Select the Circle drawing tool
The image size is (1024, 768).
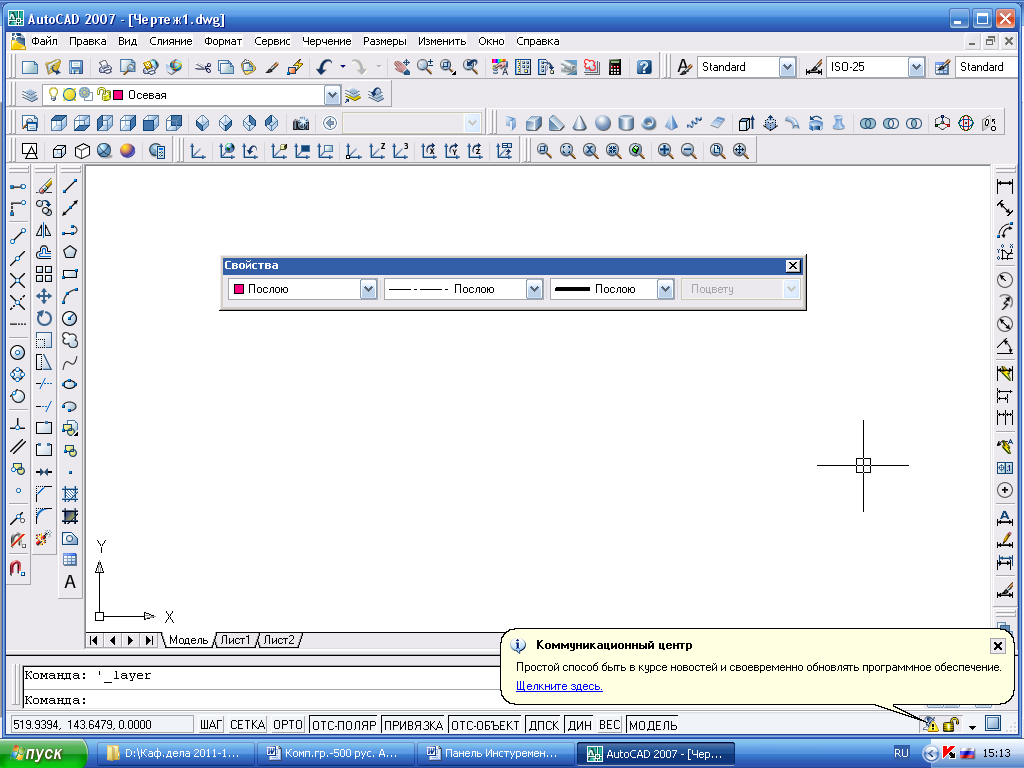70,318
